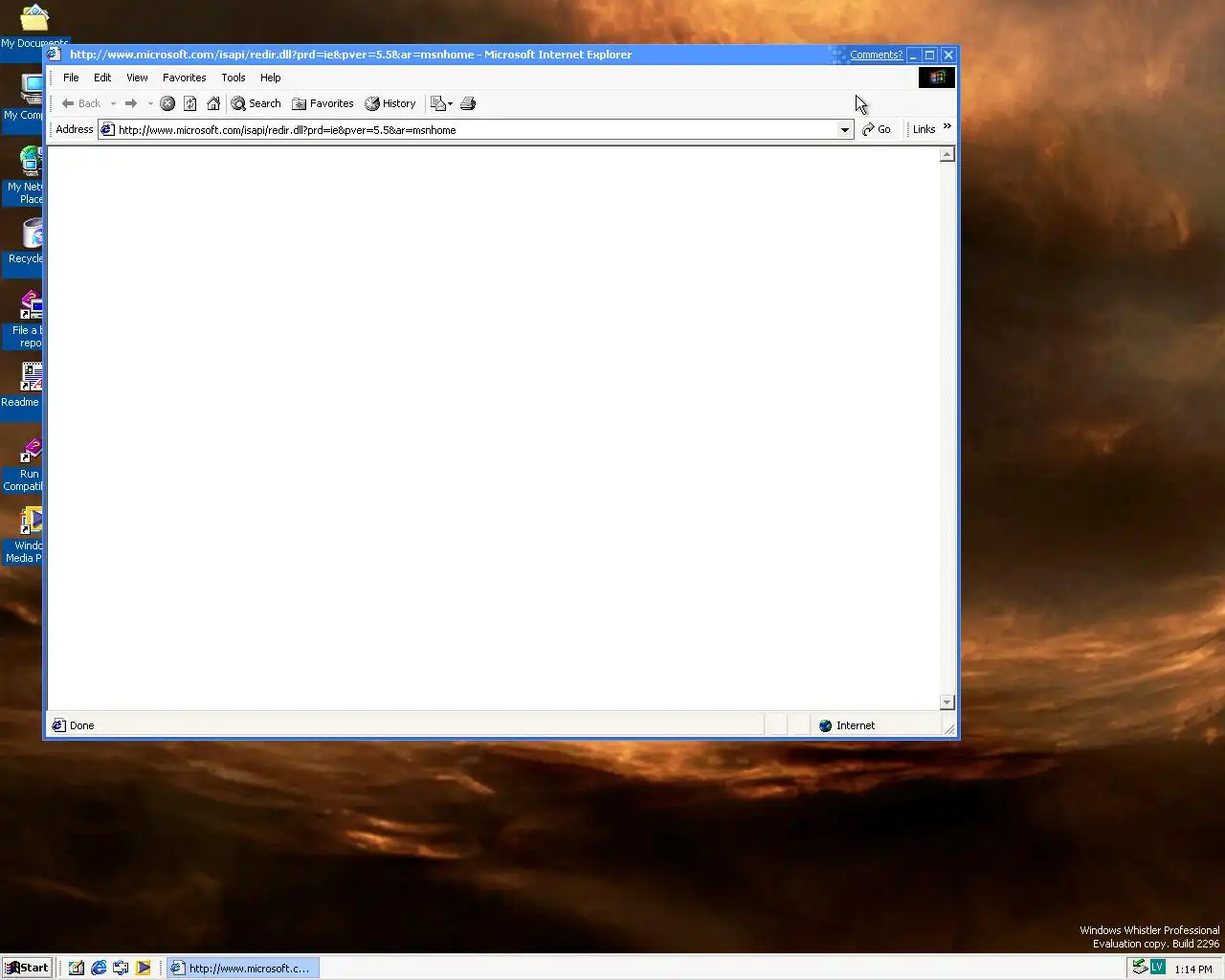Click the page icon in the address bar

coord(108,129)
